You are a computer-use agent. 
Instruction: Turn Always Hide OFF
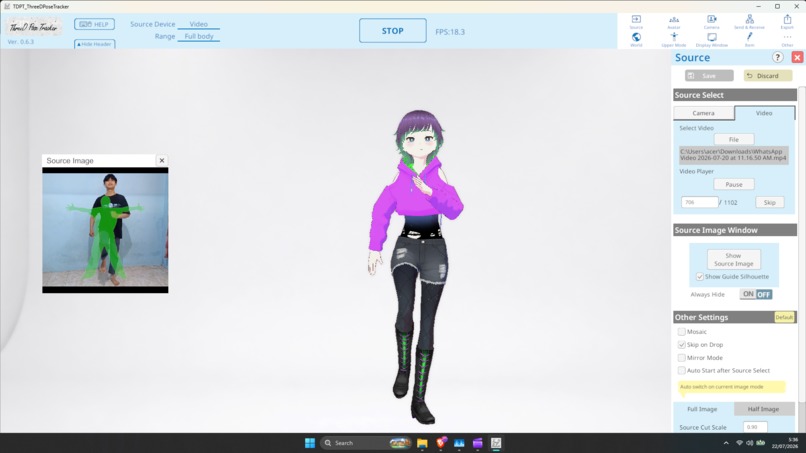pyautogui.click(x=764, y=294)
